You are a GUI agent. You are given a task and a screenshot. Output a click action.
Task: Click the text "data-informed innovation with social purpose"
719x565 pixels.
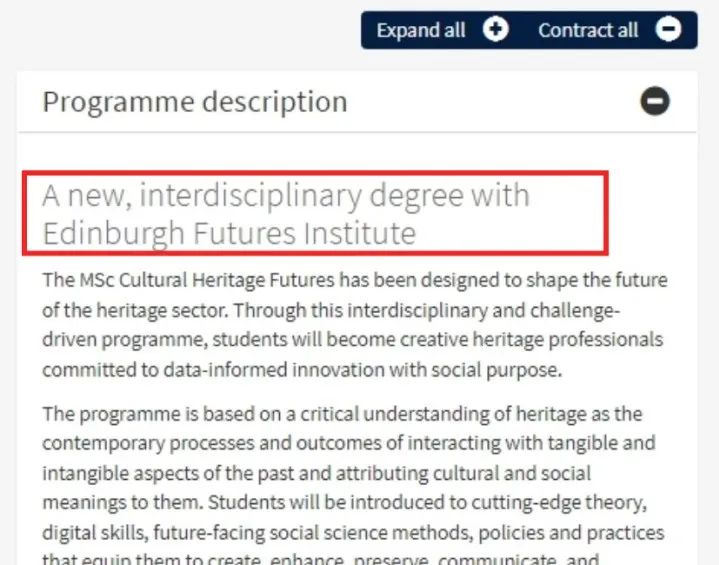pyautogui.click(x=346, y=371)
